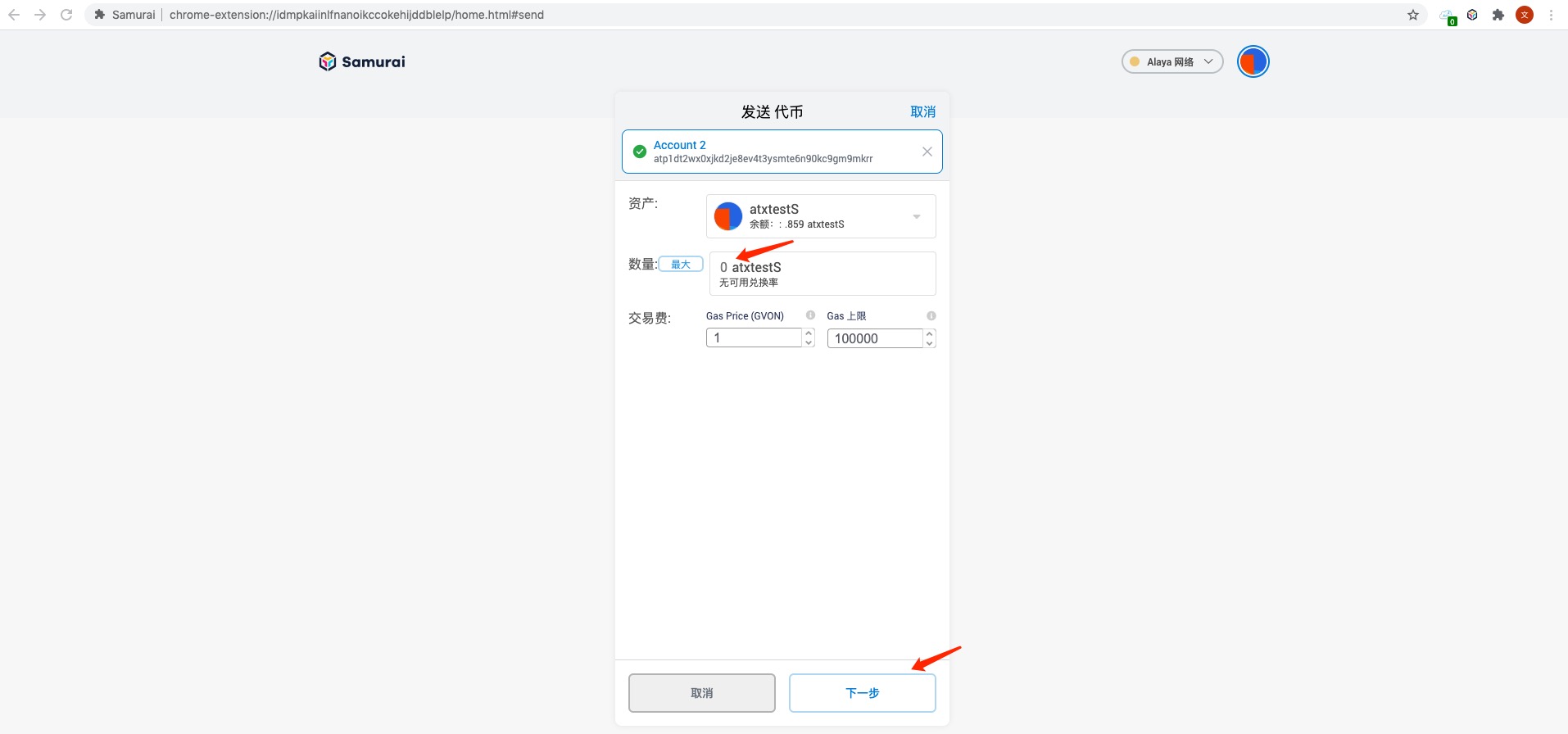Screen dimensions: 1568x734
Task: Remove the Account 2 recipient
Action: point(927,152)
